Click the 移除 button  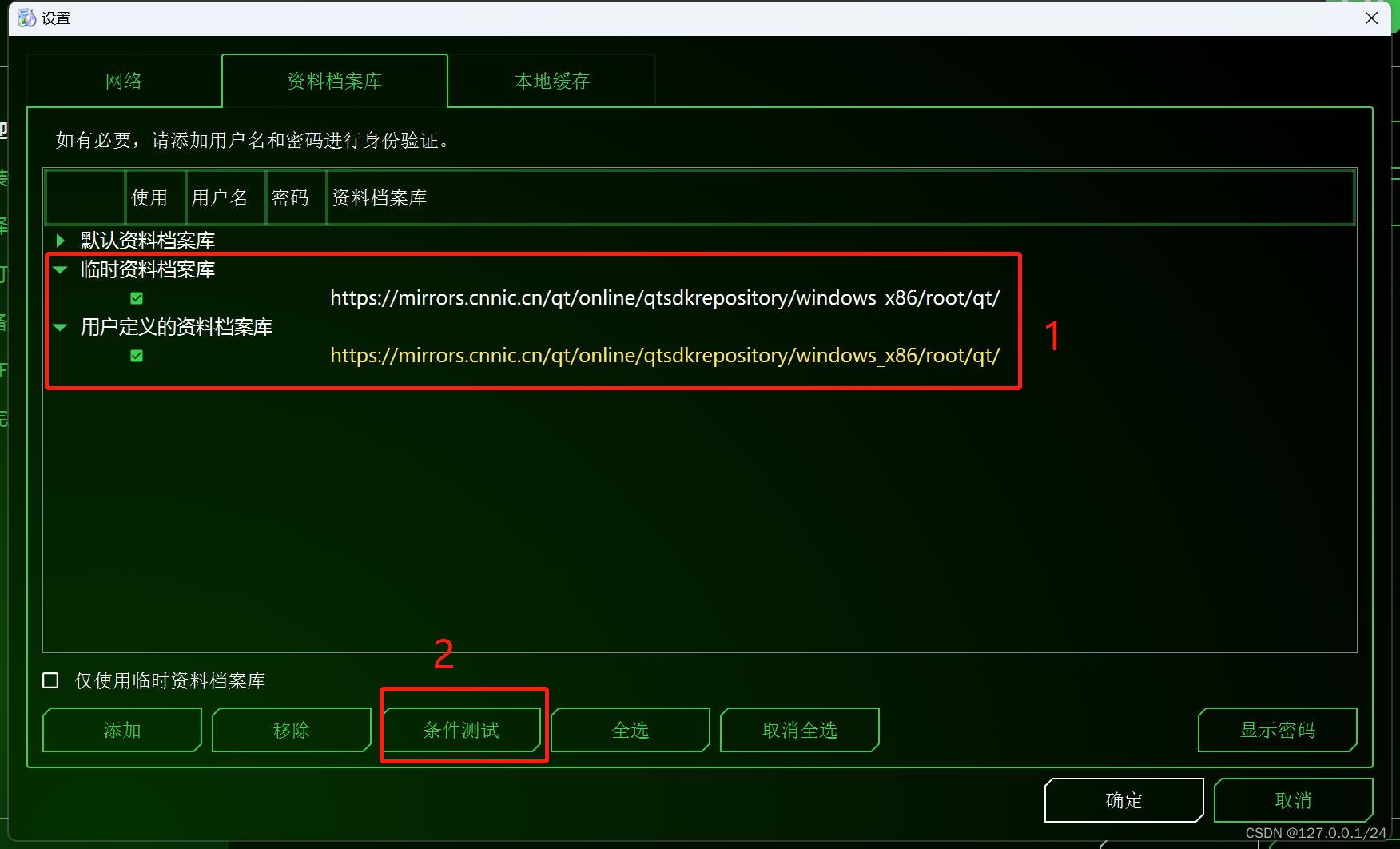coord(292,730)
